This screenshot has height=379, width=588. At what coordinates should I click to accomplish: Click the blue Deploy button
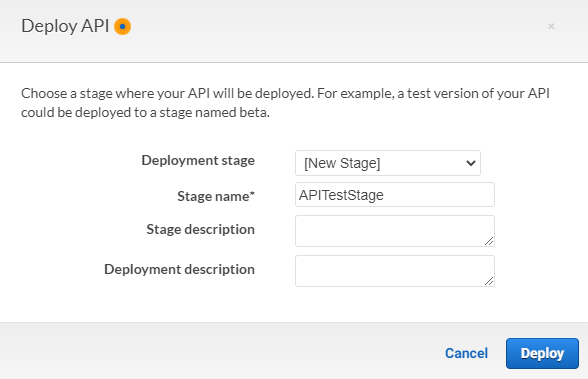coord(542,354)
